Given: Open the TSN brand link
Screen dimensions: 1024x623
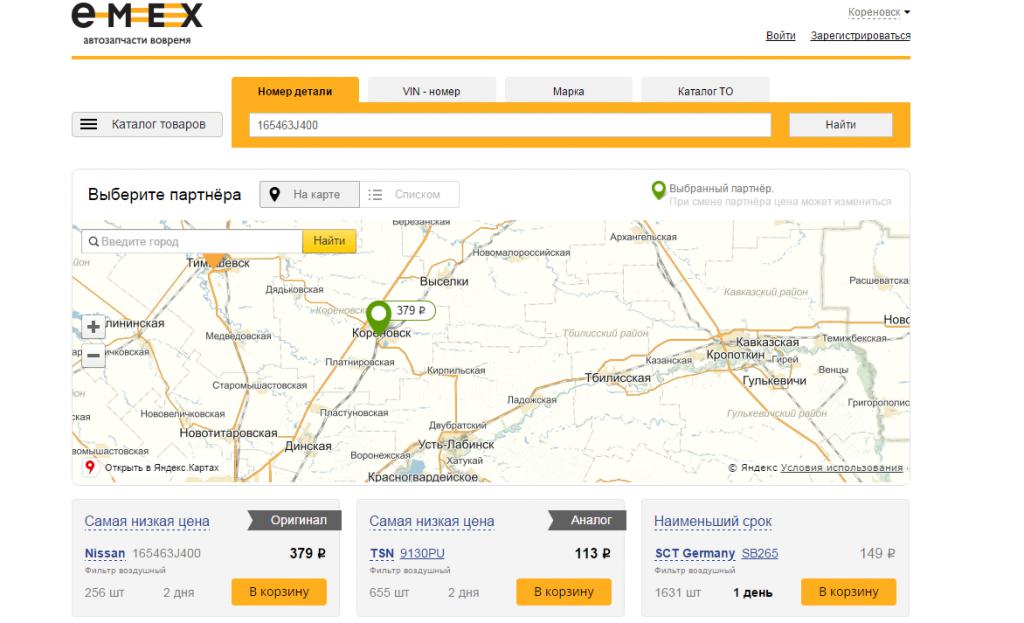Looking at the screenshot, I should point(382,553).
